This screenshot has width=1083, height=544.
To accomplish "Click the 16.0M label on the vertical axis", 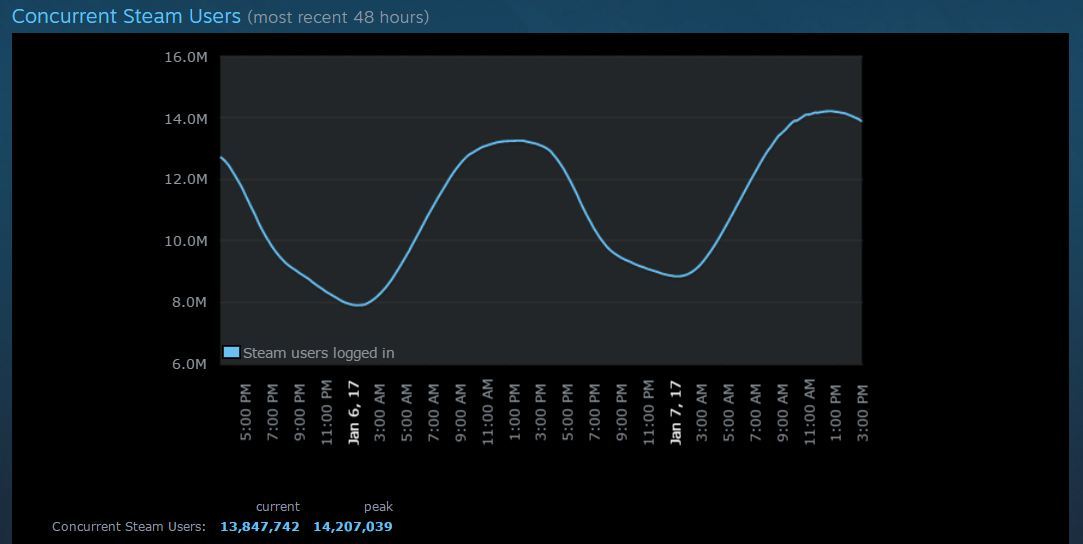I will (185, 57).
